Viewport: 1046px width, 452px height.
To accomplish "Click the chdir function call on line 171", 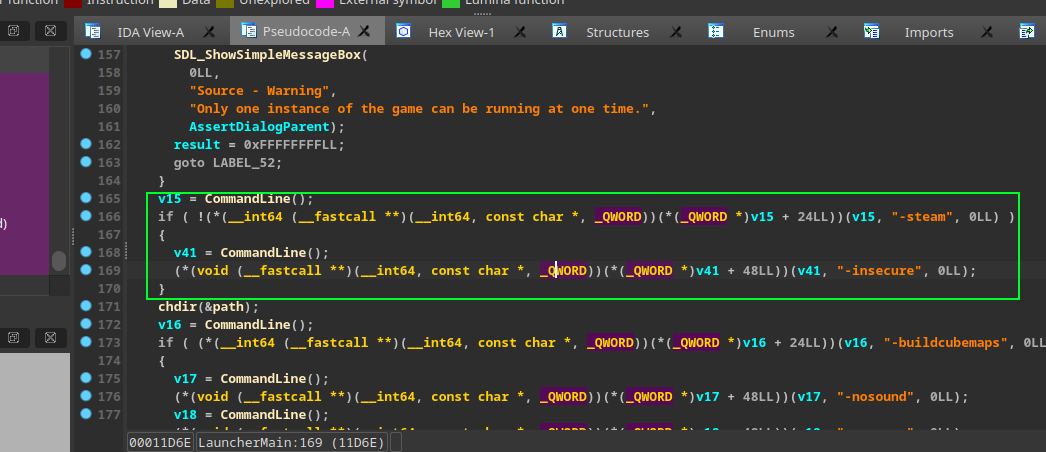I will coord(177,307).
